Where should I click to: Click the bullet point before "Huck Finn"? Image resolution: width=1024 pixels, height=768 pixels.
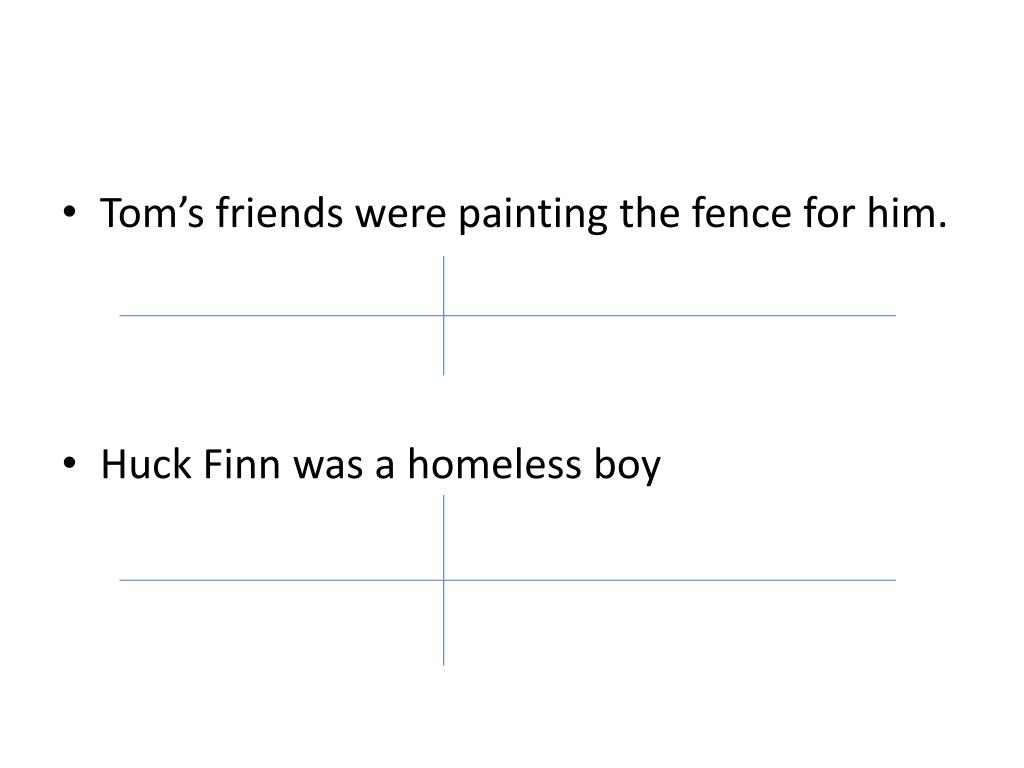point(70,463)
